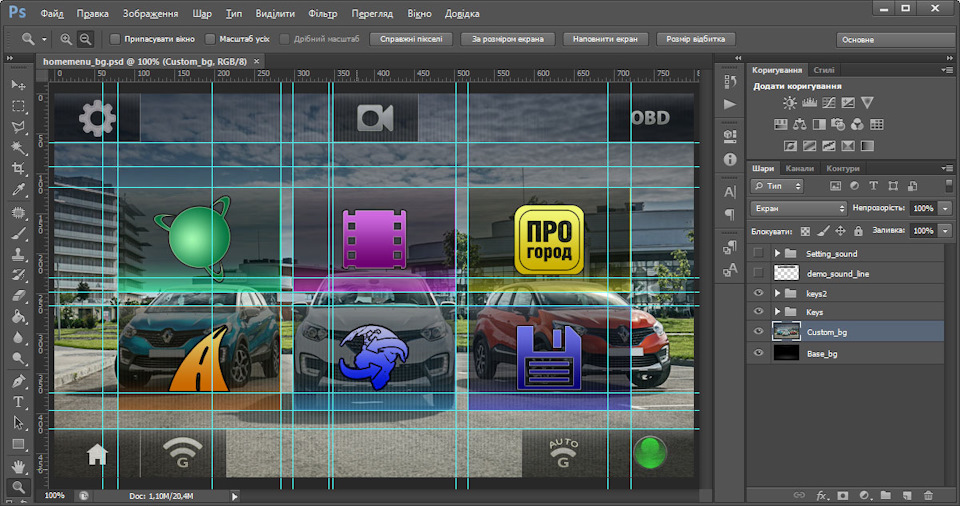Image resolution: width=960 pixels, height=506 pixels.
Task: Expand the Keys layer group
Action: point(777,312)
